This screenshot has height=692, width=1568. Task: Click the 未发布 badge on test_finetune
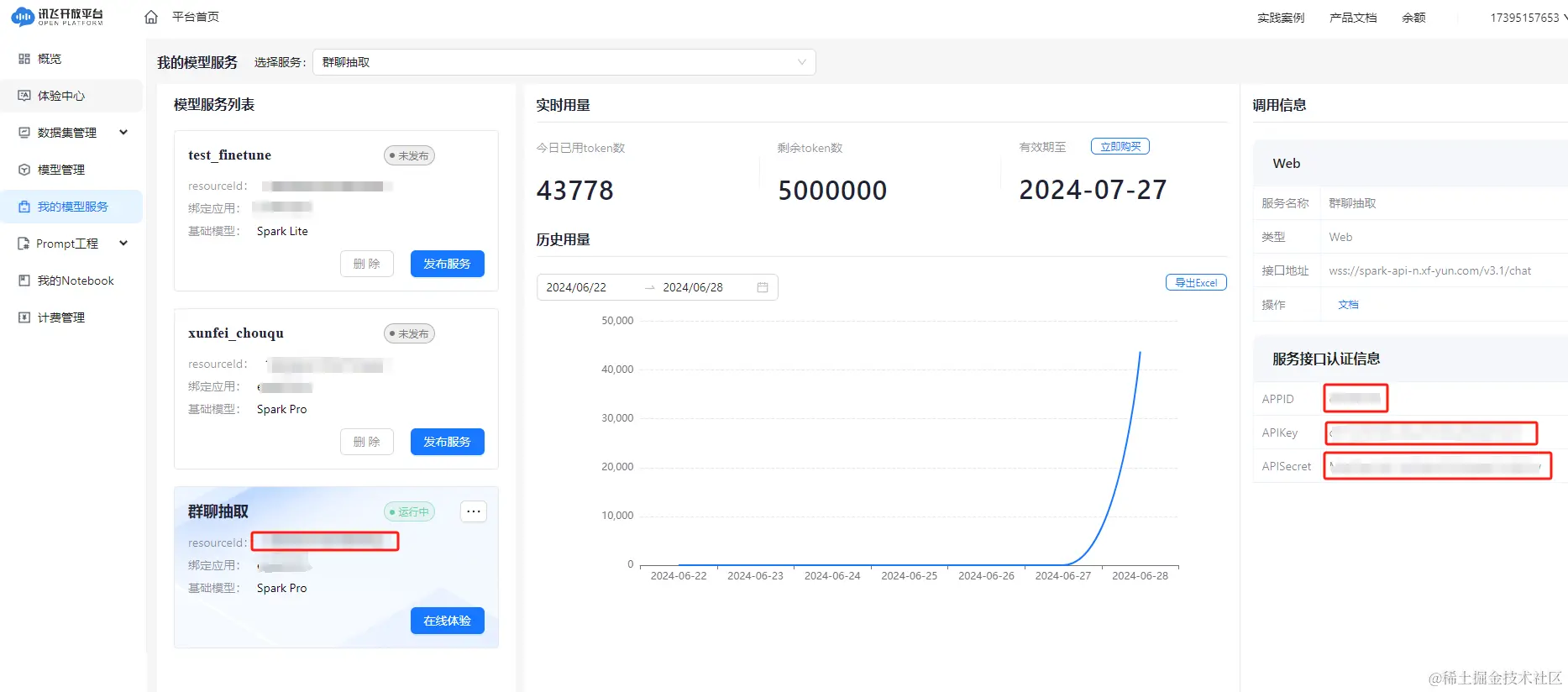coord(409,155)
